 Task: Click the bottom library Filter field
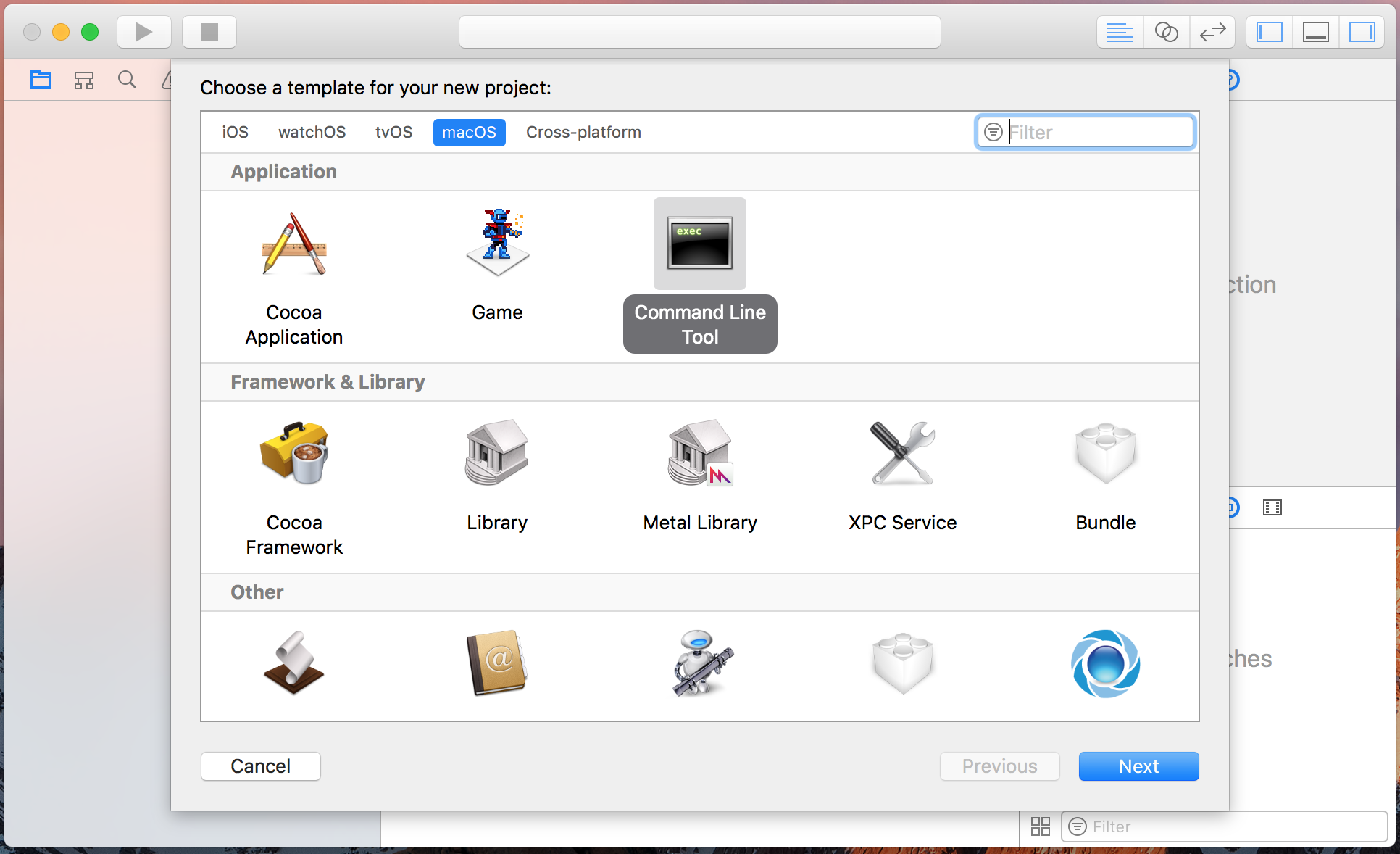coord(1225,826)
